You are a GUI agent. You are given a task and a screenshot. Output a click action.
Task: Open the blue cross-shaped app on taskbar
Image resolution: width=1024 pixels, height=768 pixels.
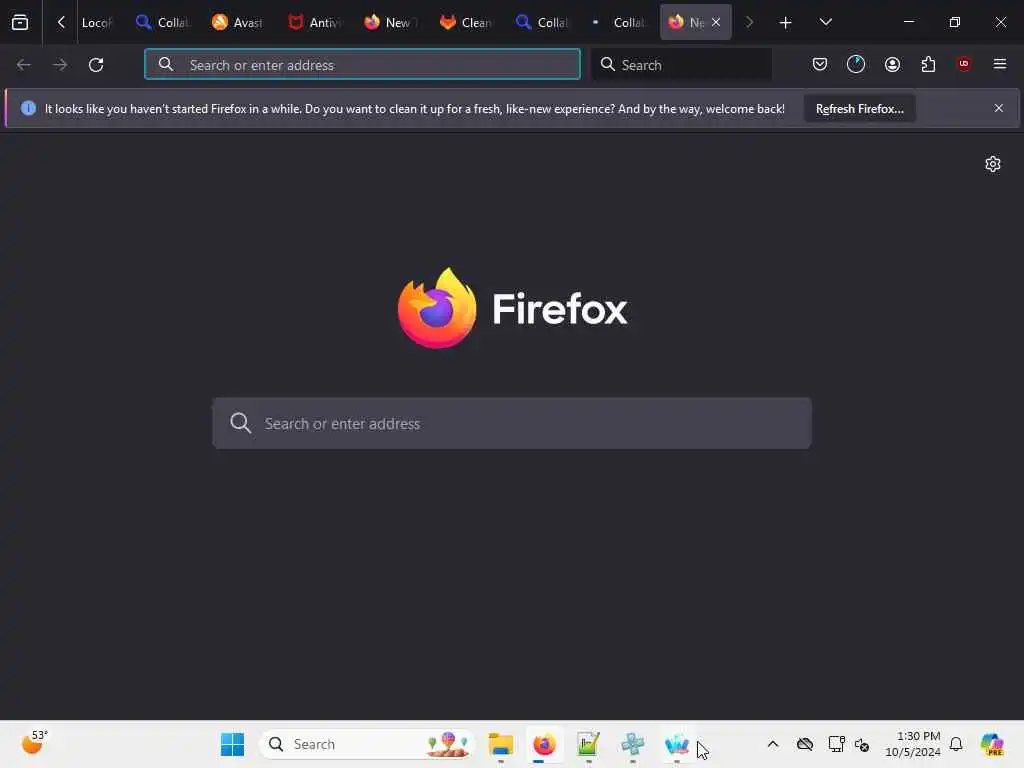(x=632, y=744)
